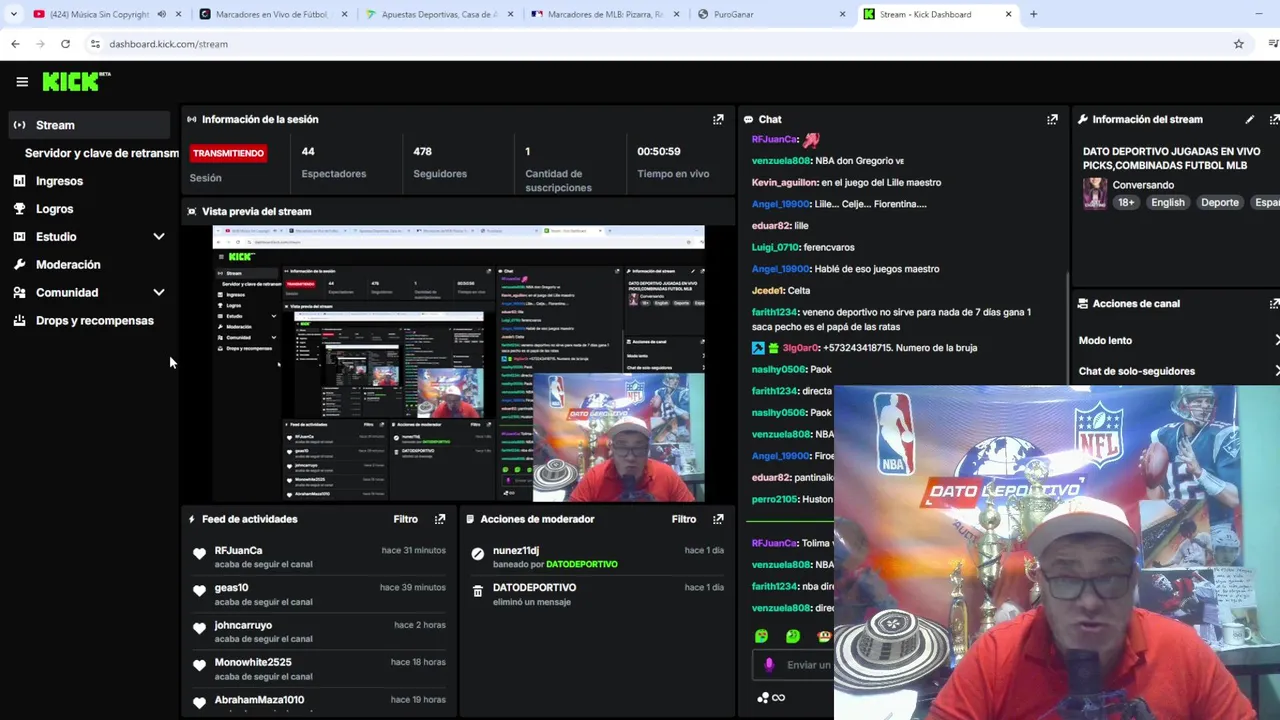Bookmark this page with star icon
1280x720 pixels.
click(x=1238, y=44)
